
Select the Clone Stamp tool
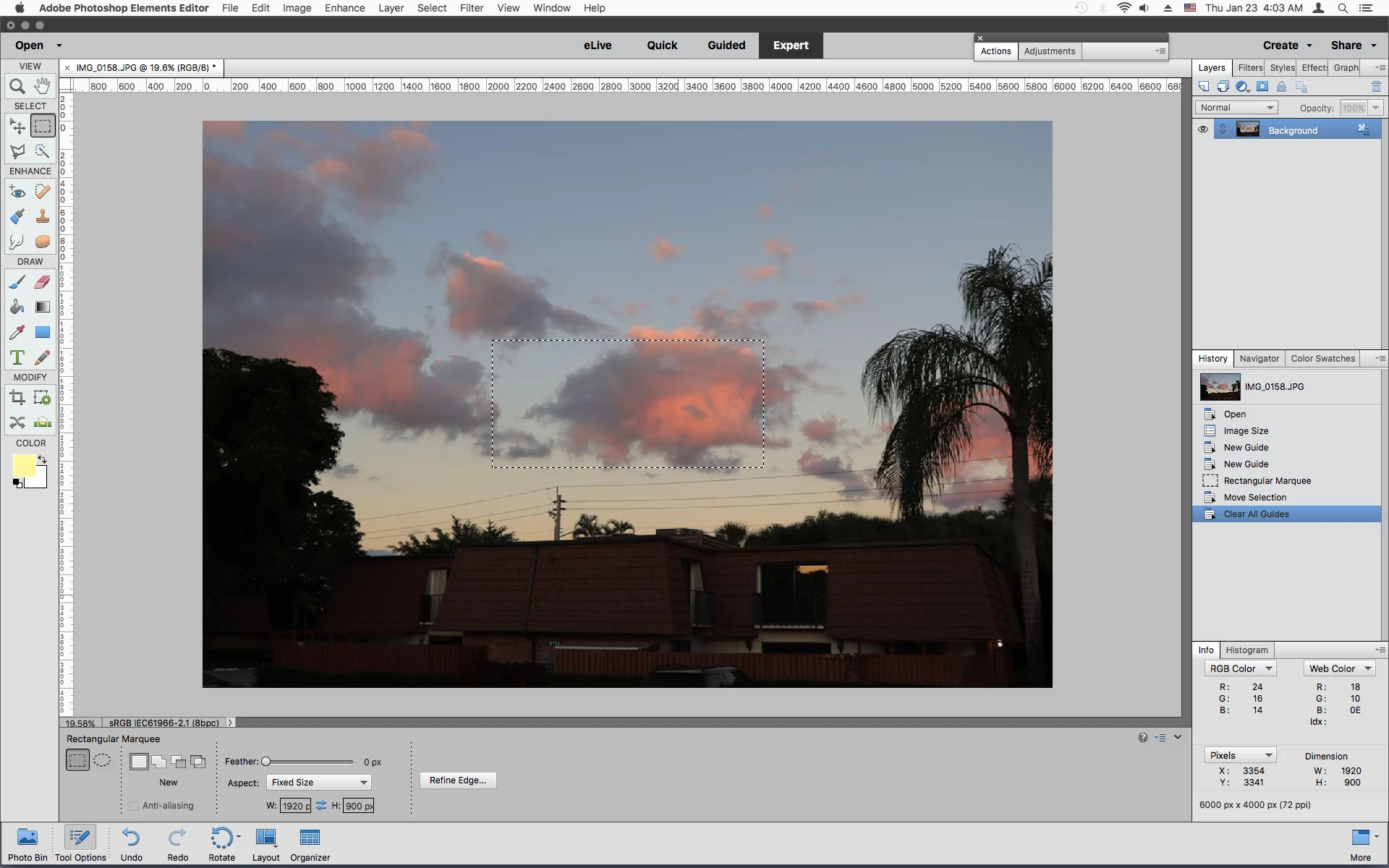click(43, 216)
